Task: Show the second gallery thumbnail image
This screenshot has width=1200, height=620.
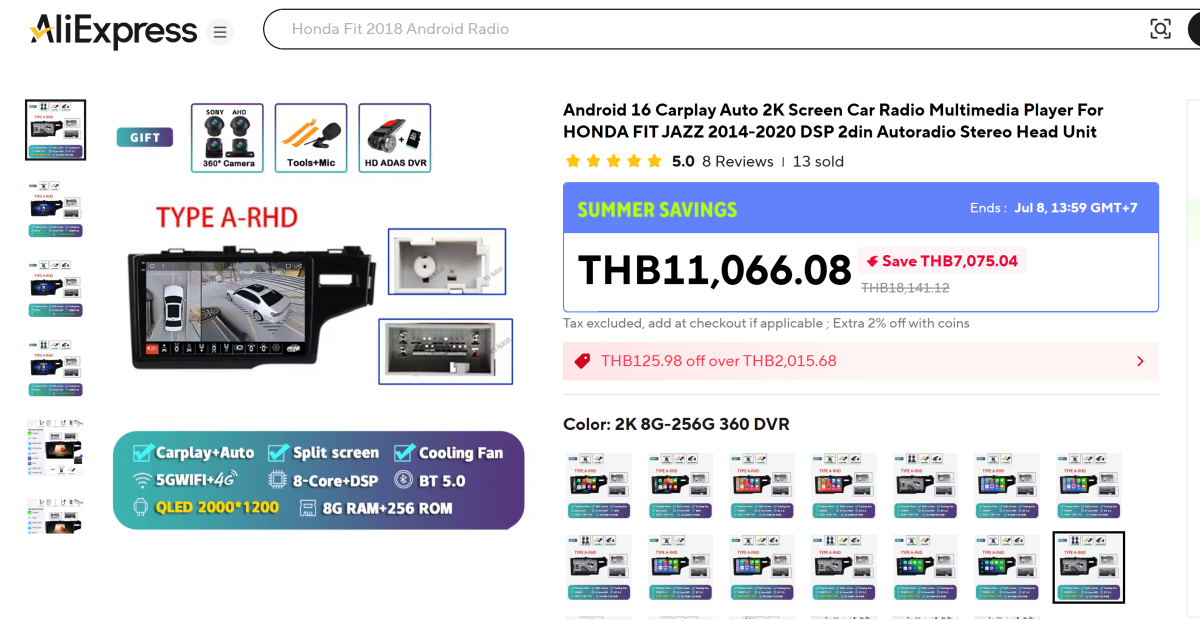Action: [55, 209]
